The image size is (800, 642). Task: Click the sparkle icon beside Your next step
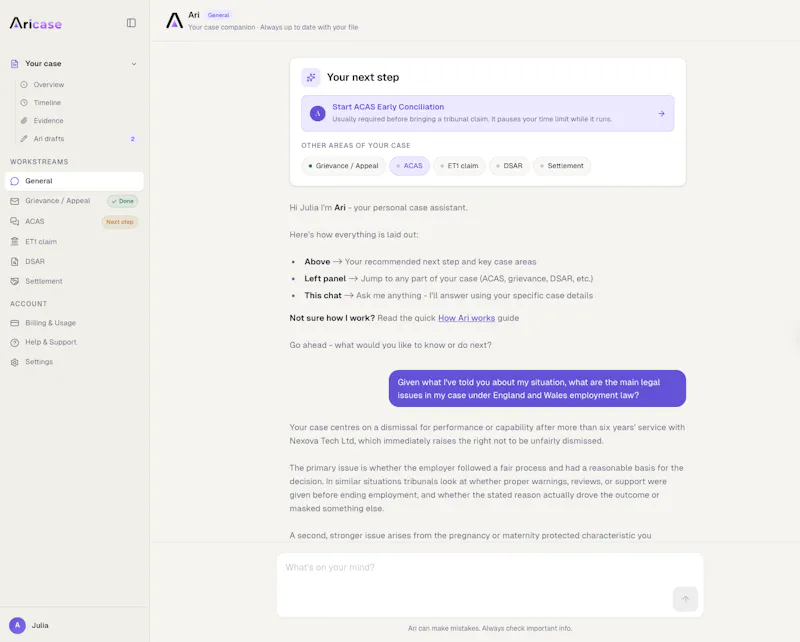[x=311, y=78]
